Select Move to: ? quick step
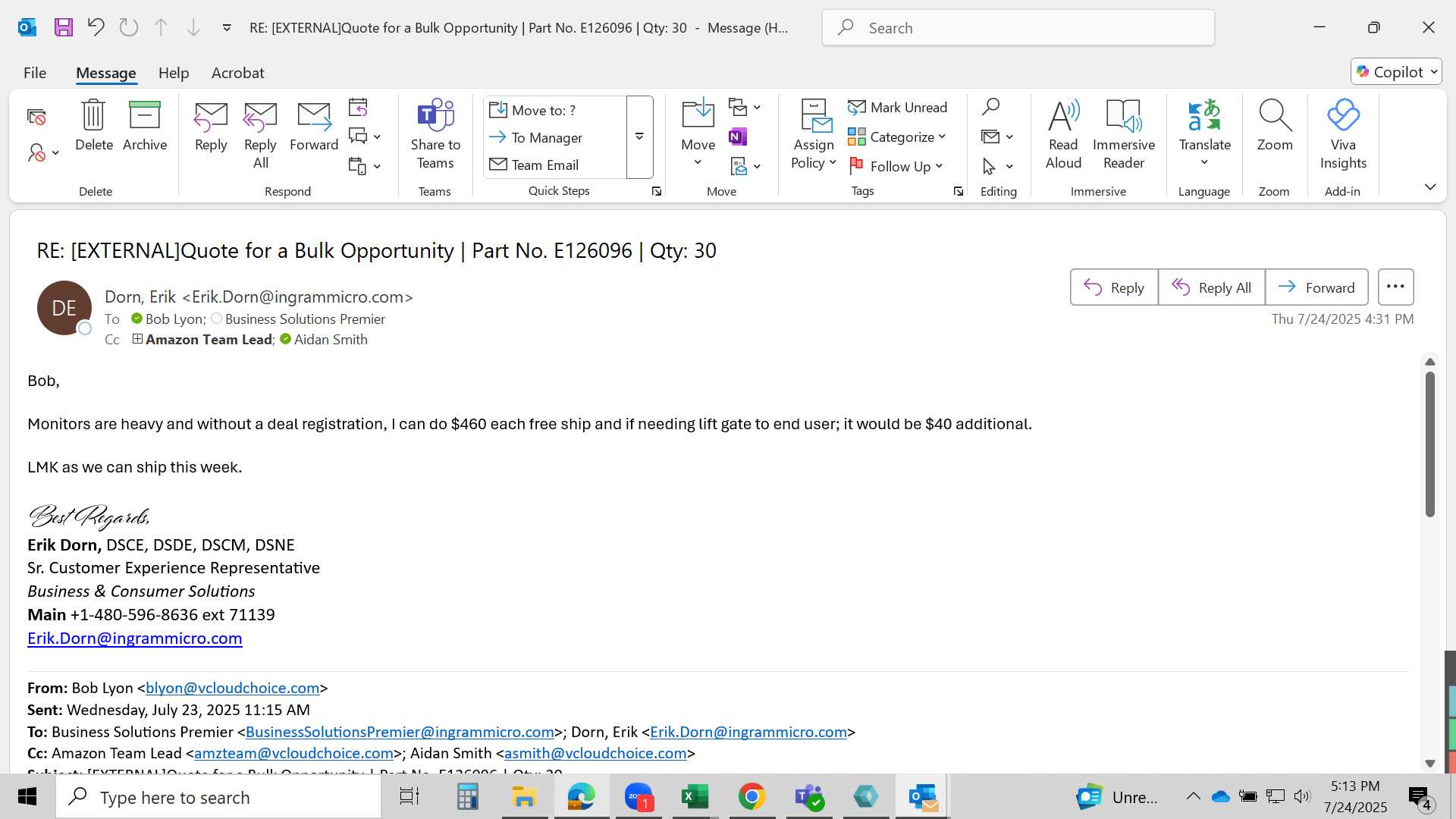Viewport: 1456px width, 819px height. pyautogui.click(x=556, y=110)
